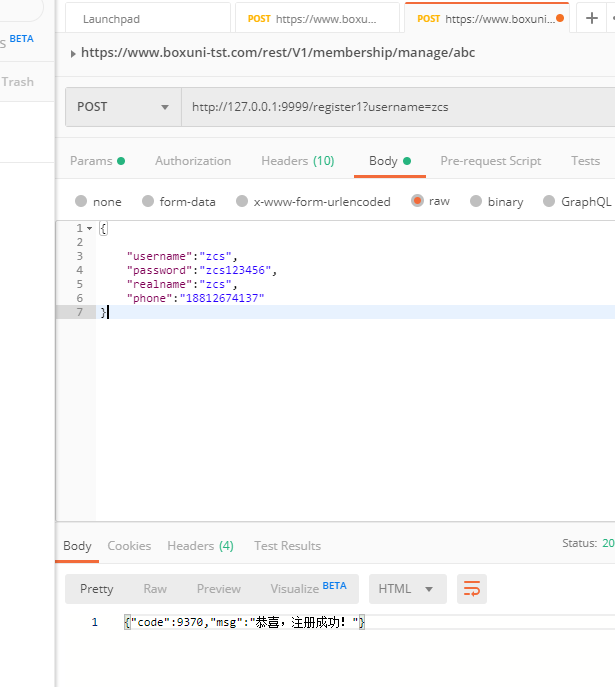Click the request URL input field
The height and width of the screenshot is (687, 615).
click(x=398, y=107)
